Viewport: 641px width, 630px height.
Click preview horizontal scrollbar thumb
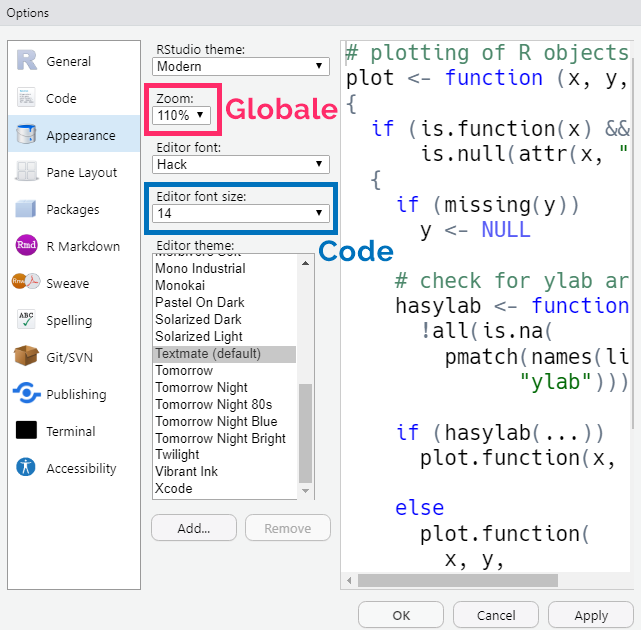pyautogui.click(x=458, y=580)
